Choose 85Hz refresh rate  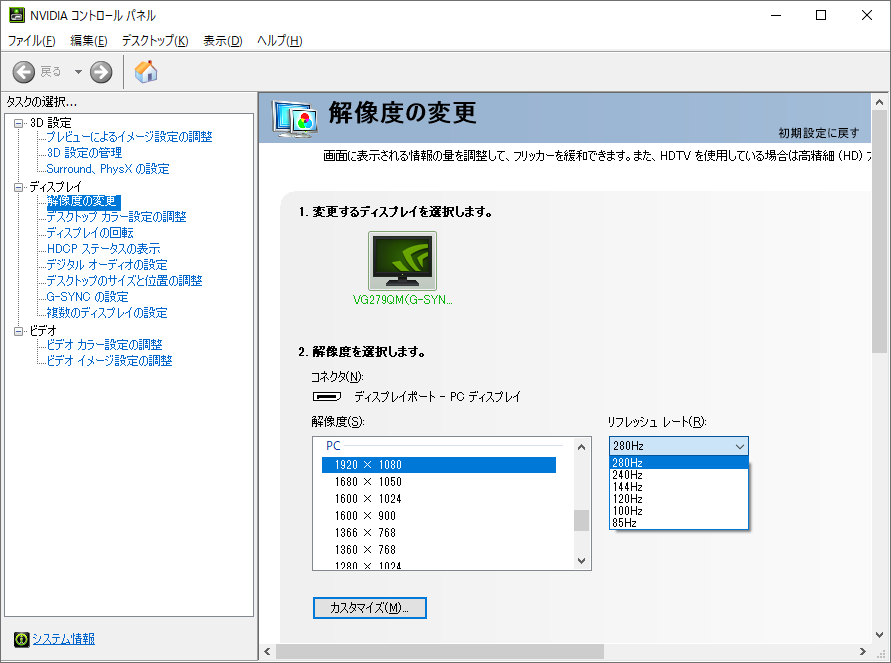tap(678, 523)
